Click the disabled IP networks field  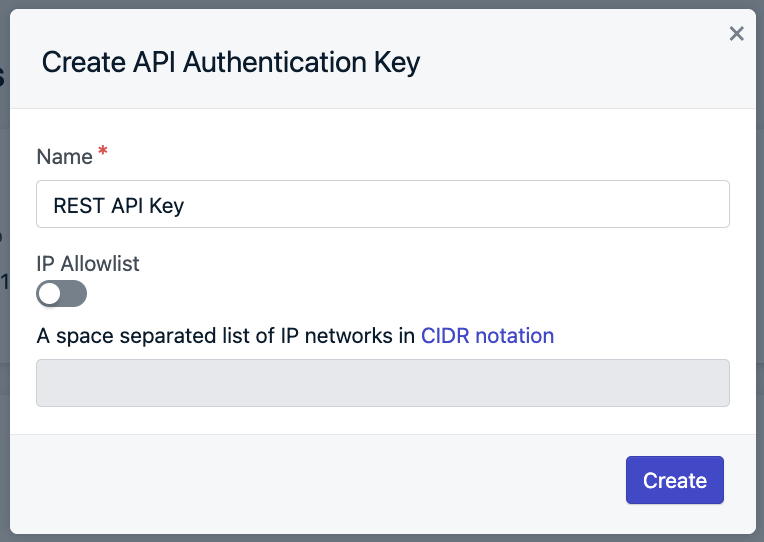[382, 383]
